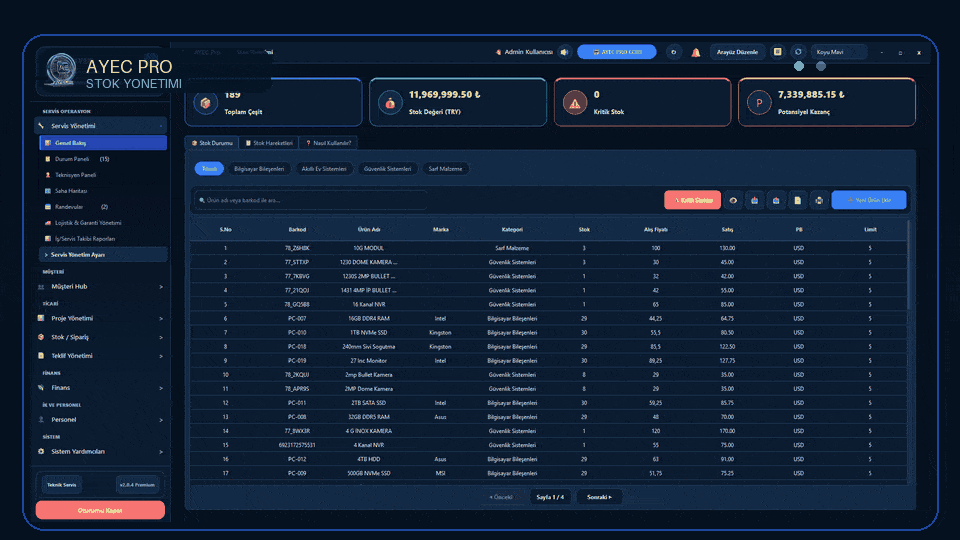Click the Stok / Sipariş box icon
Viewport: 960px width, 540px height.
(41, 337)
